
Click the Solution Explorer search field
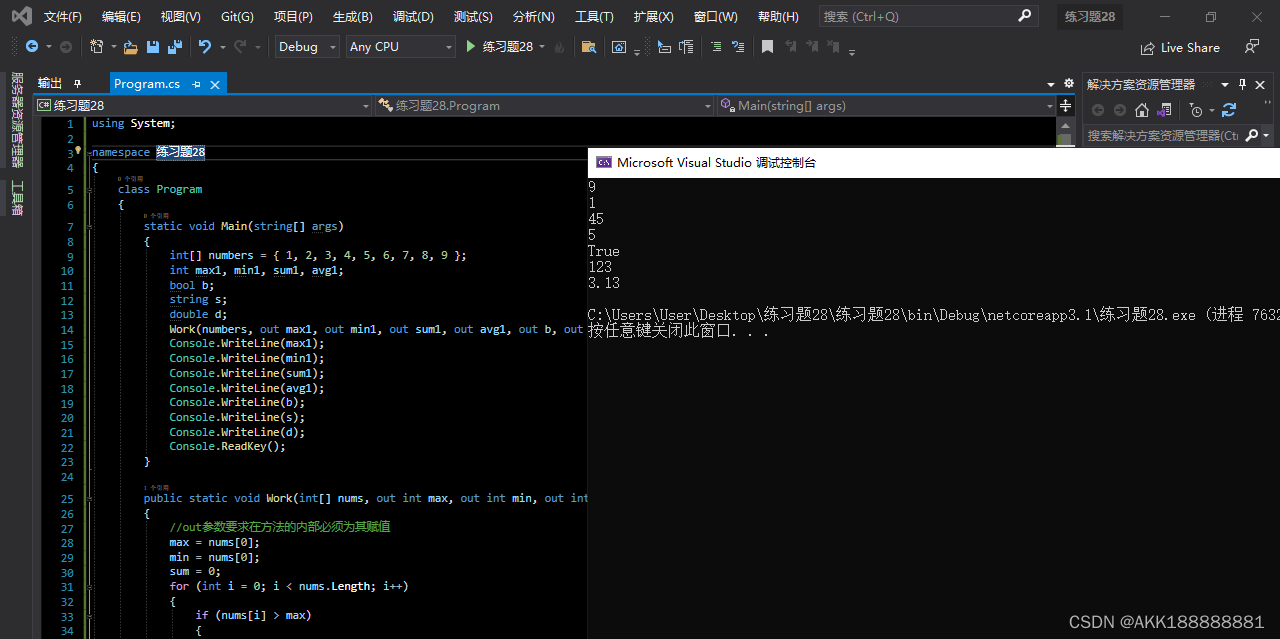pos(1163,135)
